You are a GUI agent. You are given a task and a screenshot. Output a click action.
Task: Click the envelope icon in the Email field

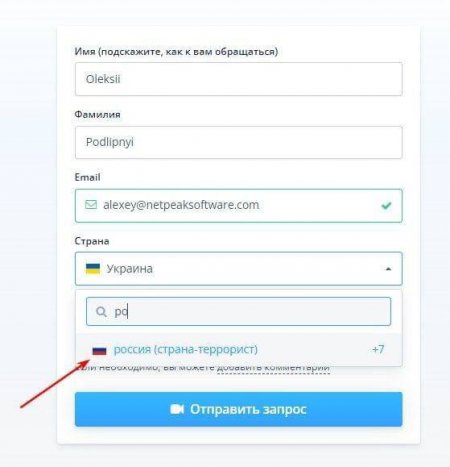point(91,205)
